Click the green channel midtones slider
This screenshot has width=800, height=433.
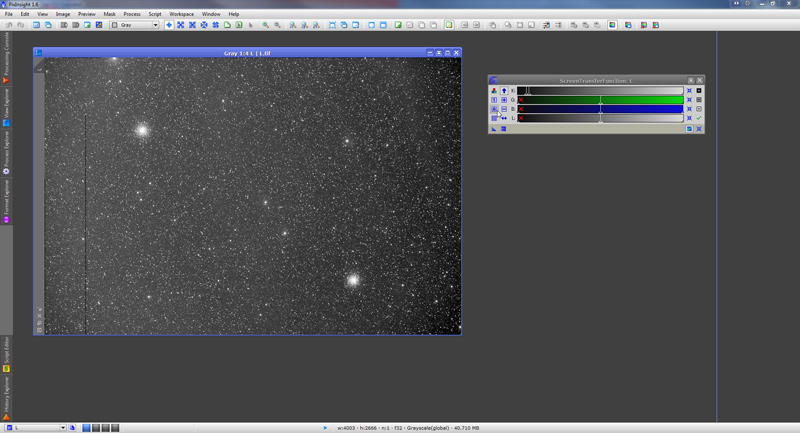coord(600,100)
